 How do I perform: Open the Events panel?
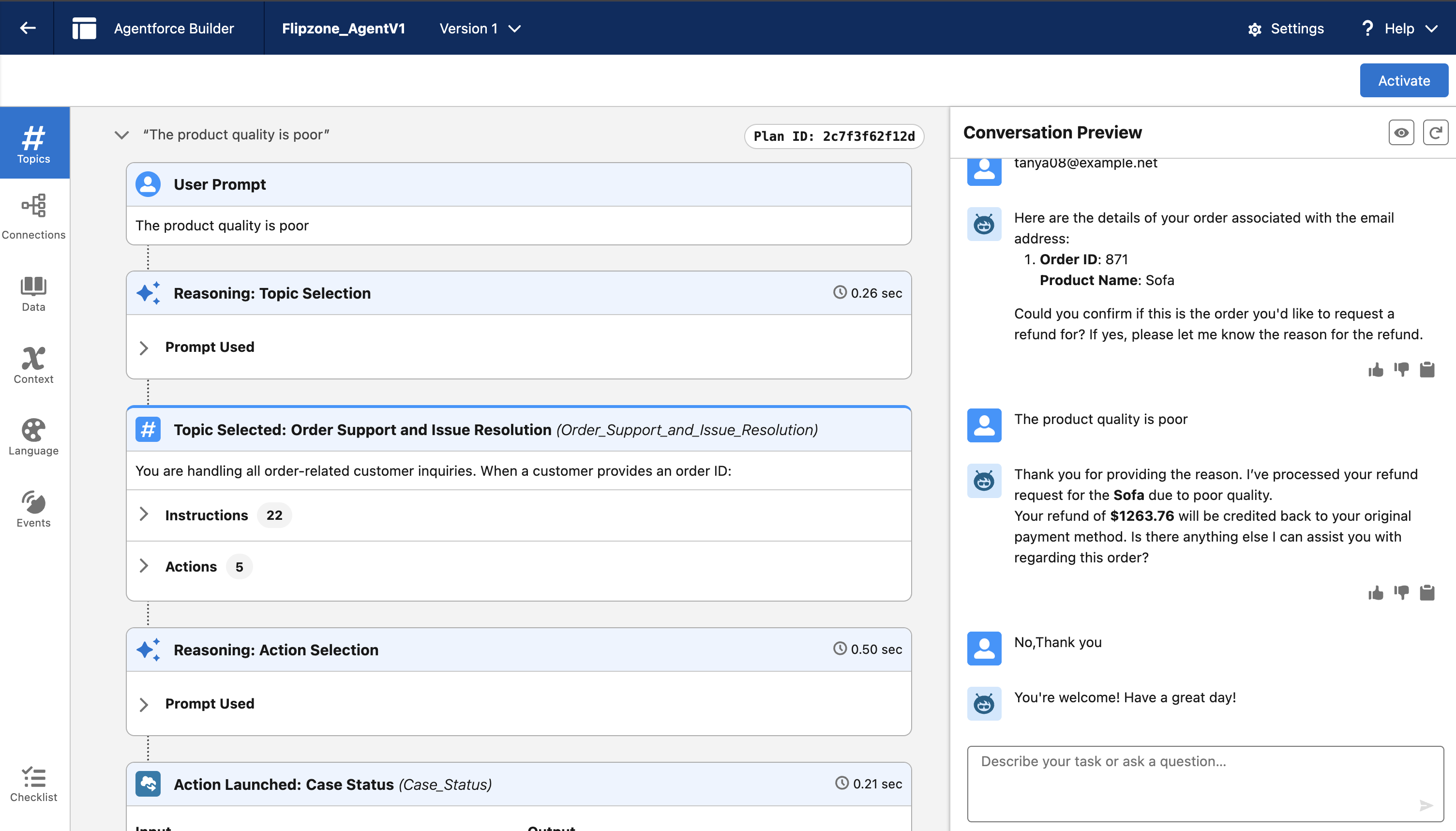[x=34, y=510]
